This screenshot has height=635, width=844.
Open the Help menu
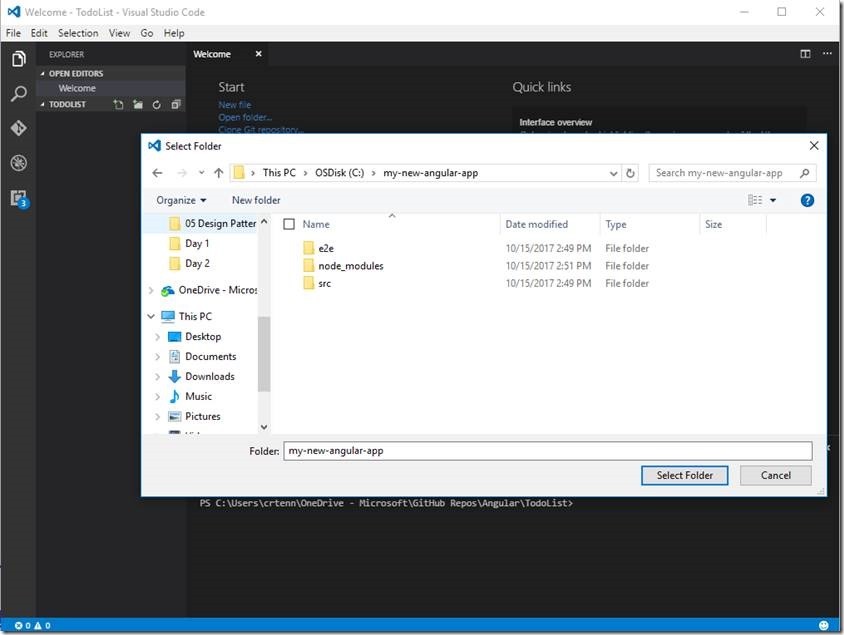[174, 33]
